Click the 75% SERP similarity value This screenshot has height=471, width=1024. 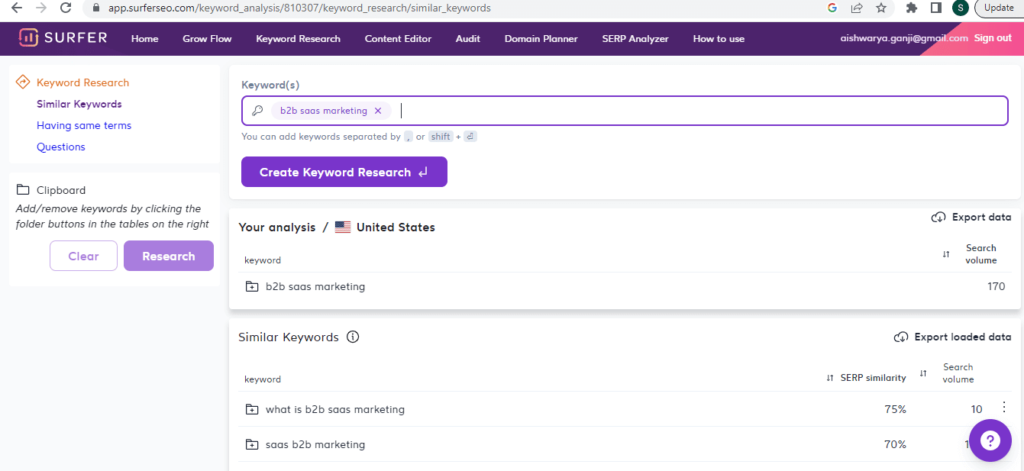point(895,410)
